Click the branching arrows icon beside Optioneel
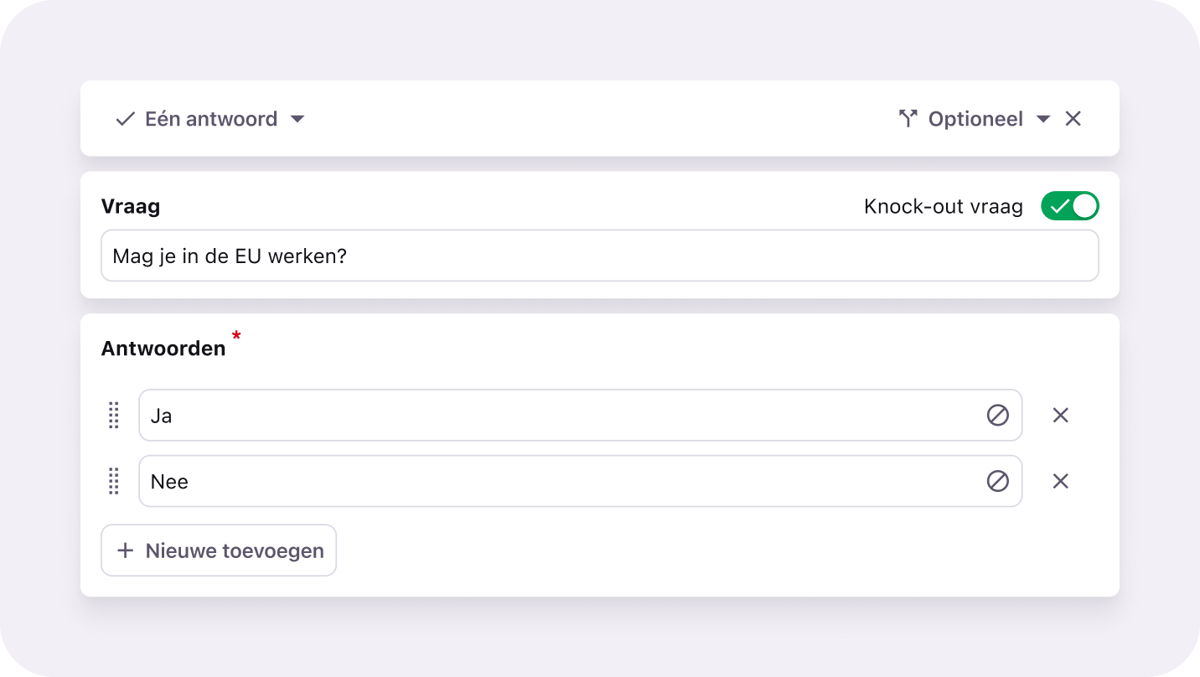1200x677 pixels. coord(908,118)
